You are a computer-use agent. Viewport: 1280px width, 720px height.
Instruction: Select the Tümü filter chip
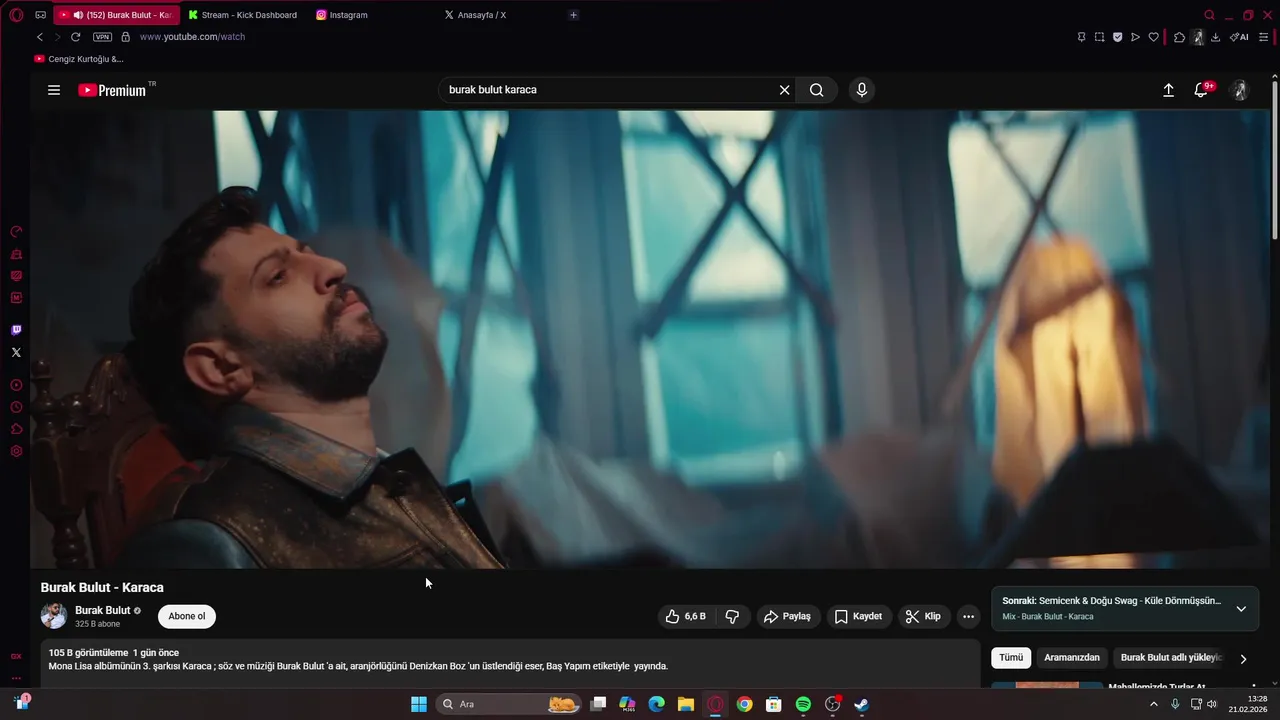click(x=1011, y=658)
